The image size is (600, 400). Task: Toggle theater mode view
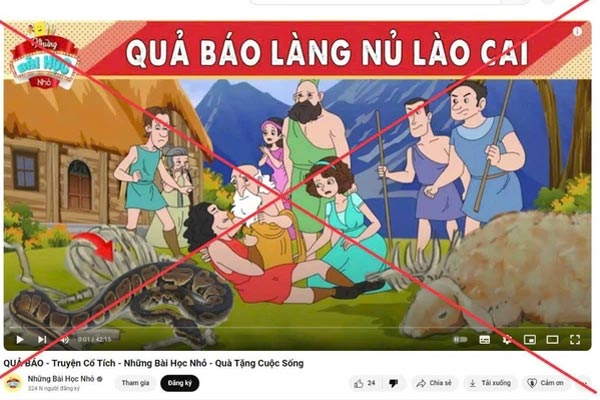click(552, 340)
